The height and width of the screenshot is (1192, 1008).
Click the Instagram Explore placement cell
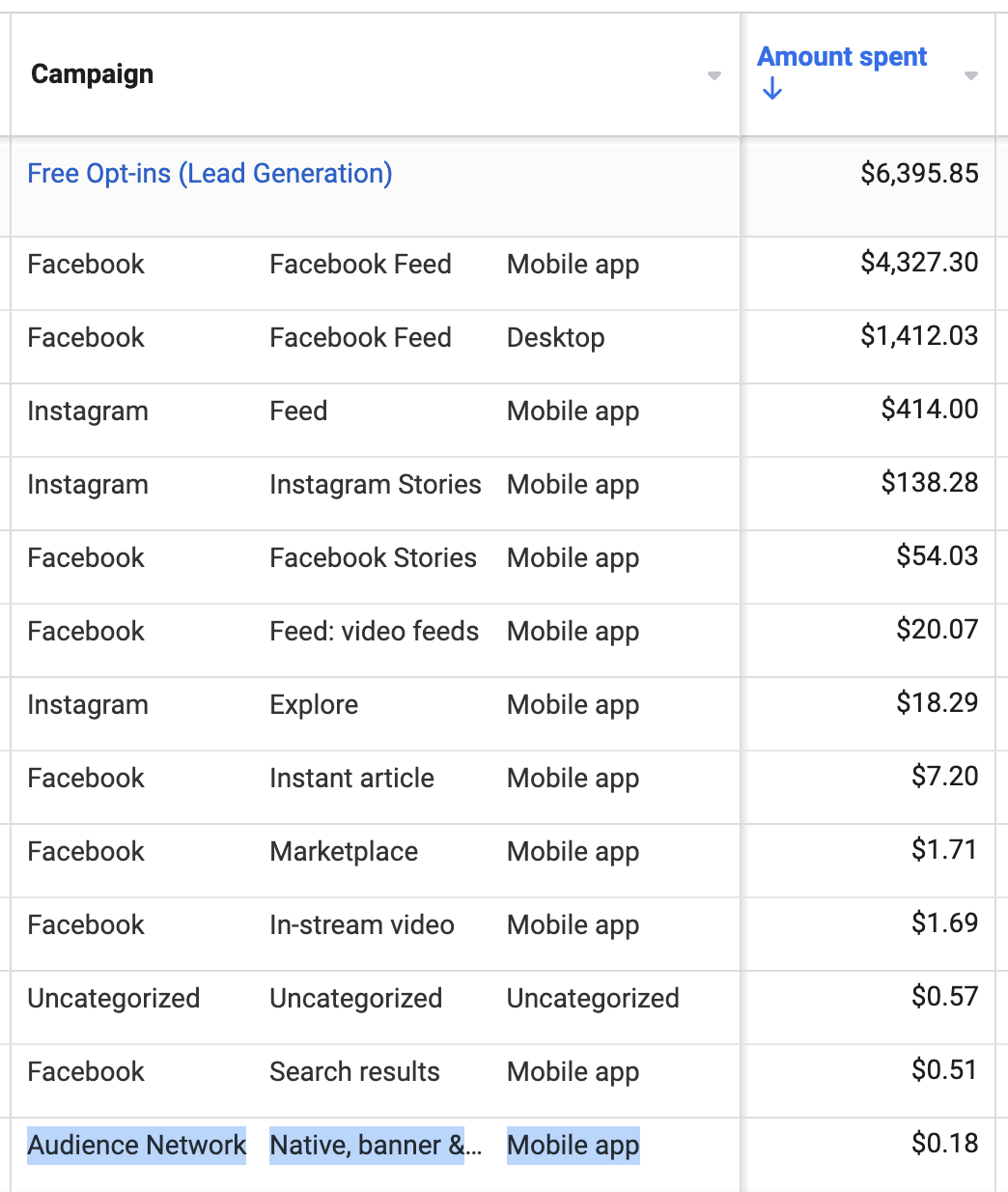[314, 704]
